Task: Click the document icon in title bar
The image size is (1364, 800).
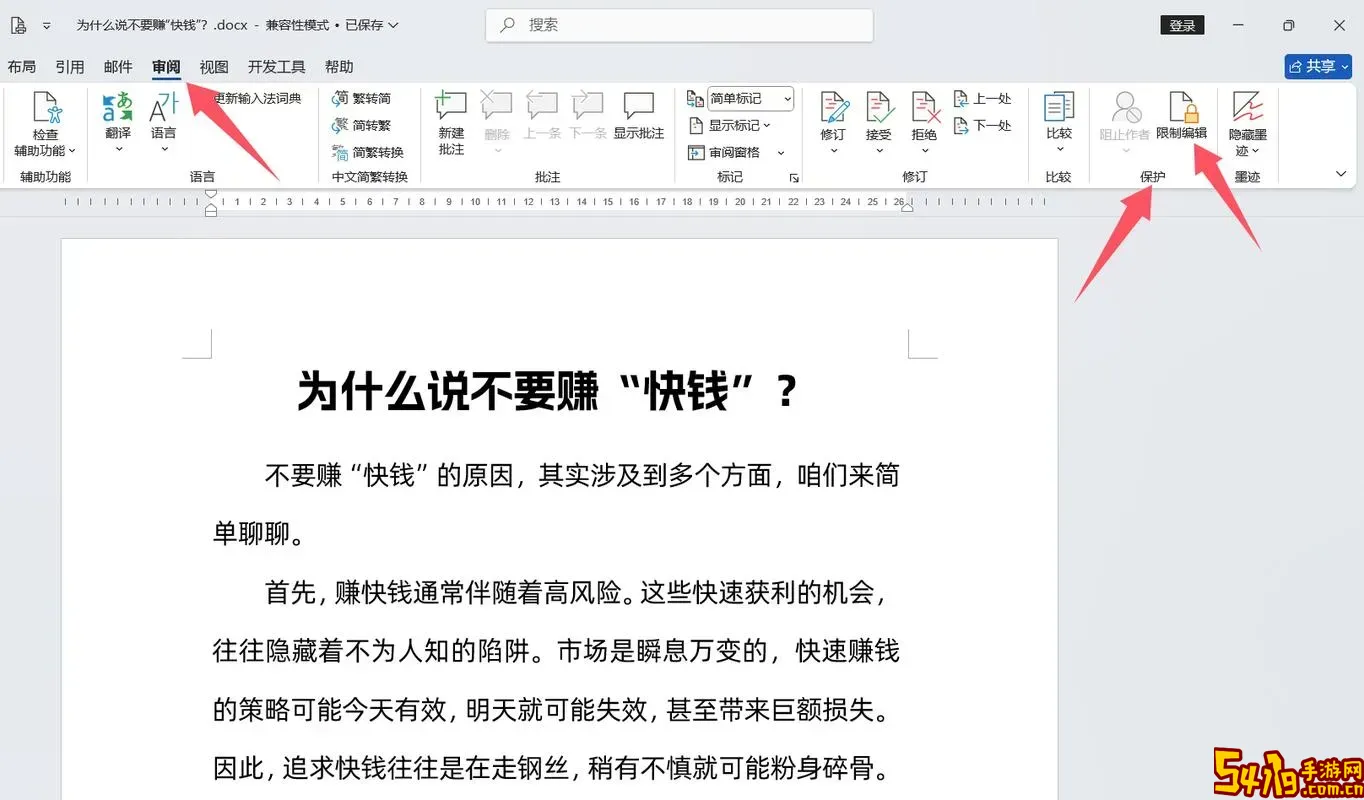Action: pyautogui.click(x=18, y=25)
